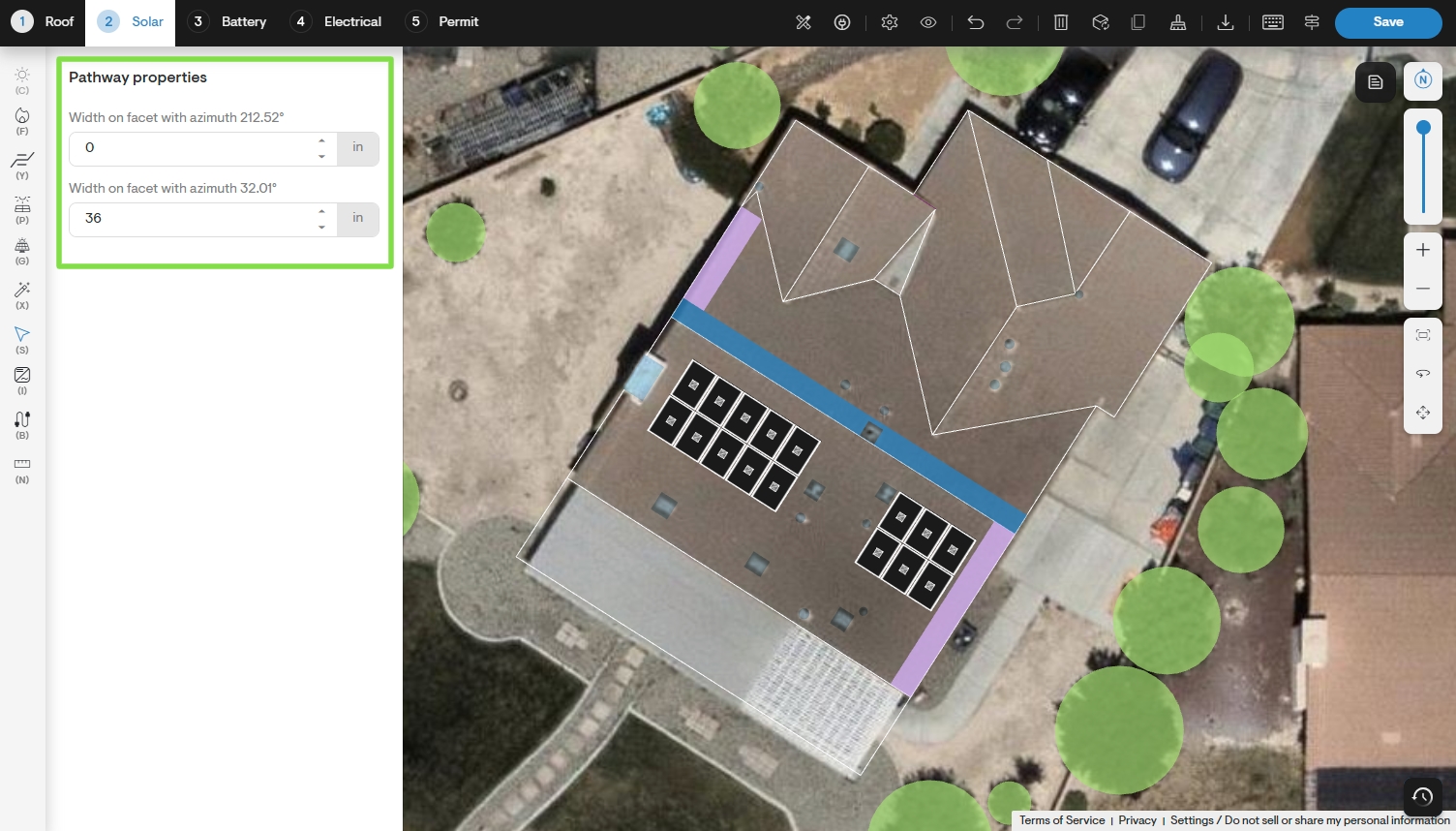1456x831 pixels.
Task: Open Settings / Do not sell link
Action: tap(1310, 820)
